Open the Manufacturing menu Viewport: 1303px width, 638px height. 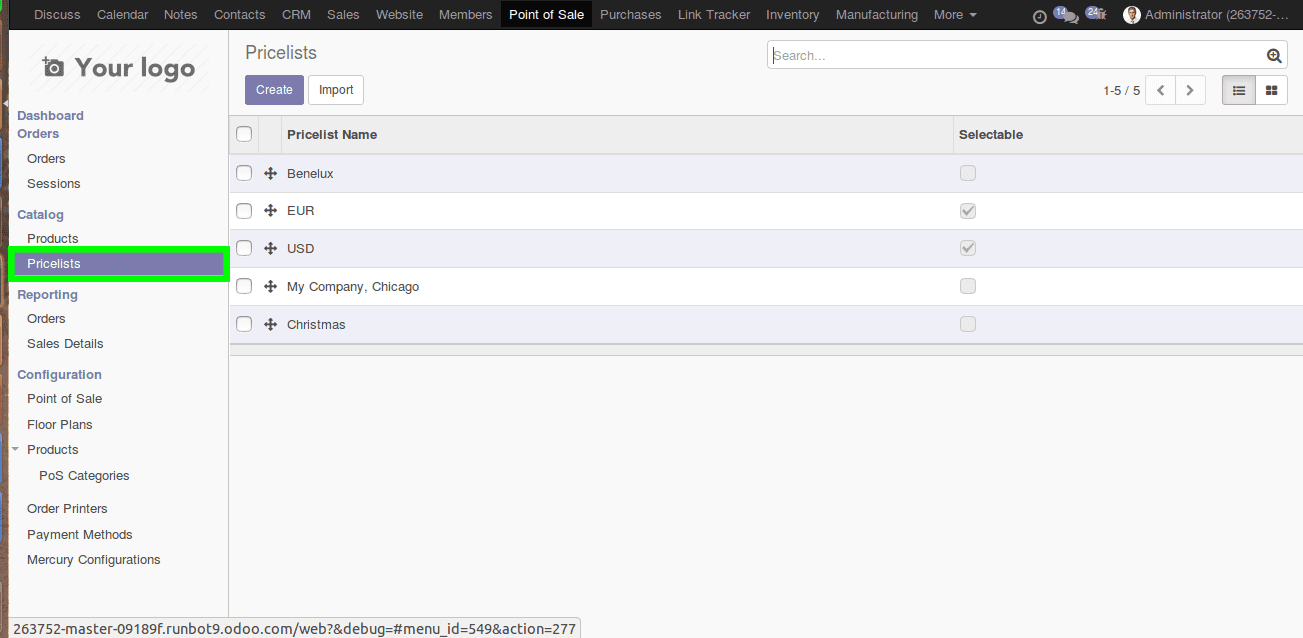pos(877,15)
